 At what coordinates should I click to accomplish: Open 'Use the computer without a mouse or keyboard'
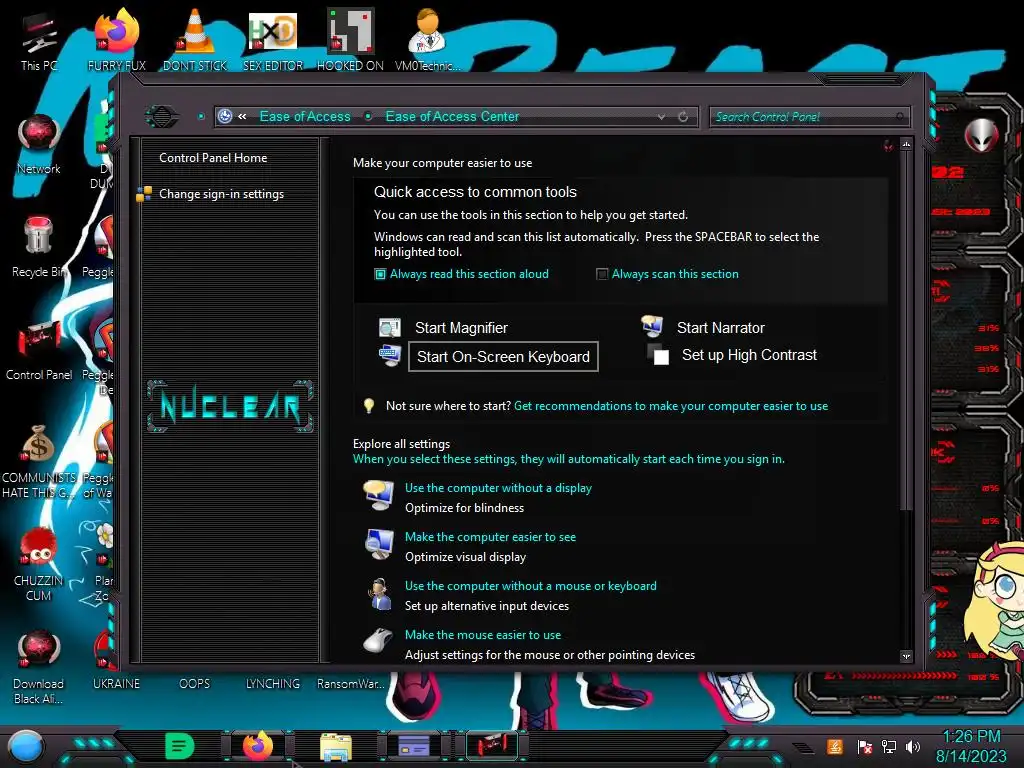click(x=531, y=586)
